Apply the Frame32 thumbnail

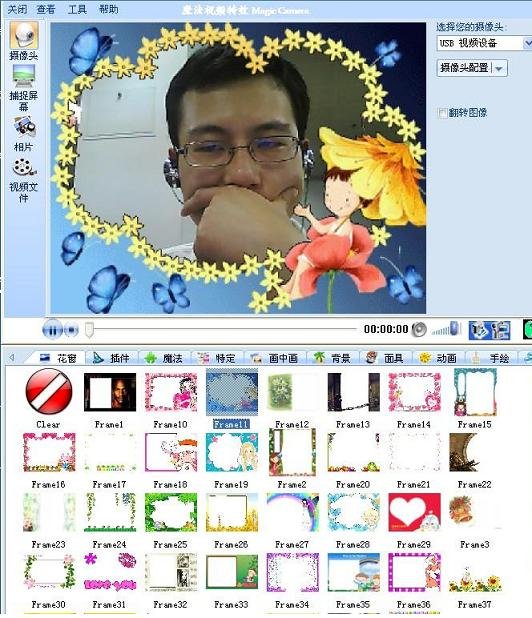(171, 572)
